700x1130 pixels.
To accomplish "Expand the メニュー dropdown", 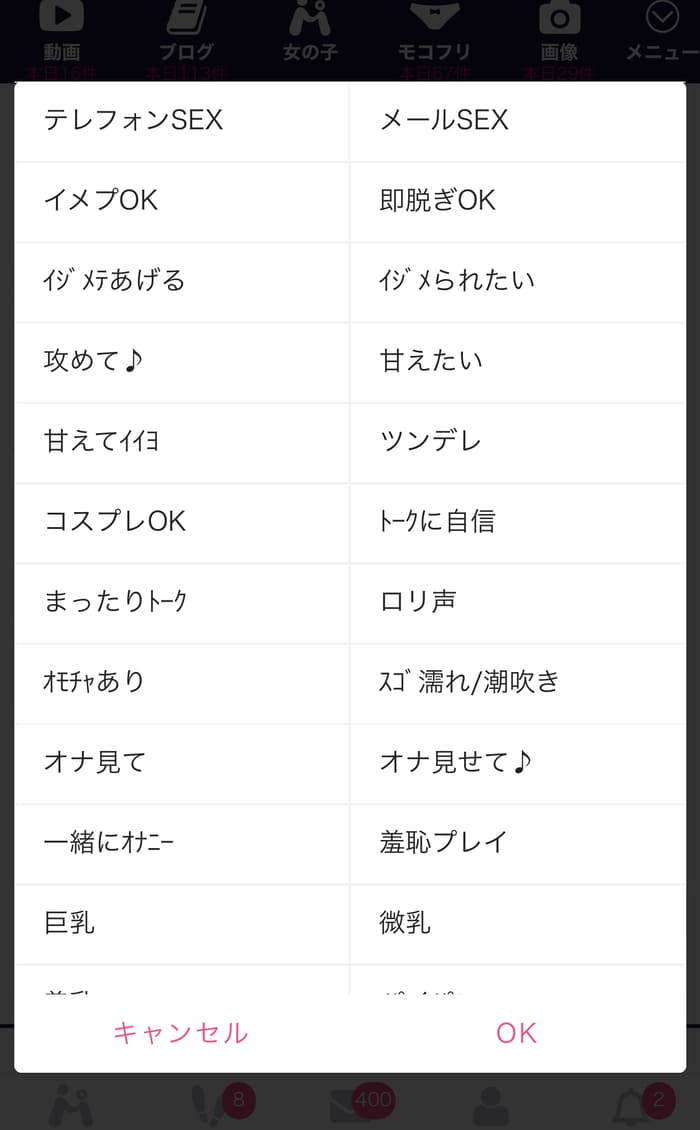I will click(x=662, y=20).
